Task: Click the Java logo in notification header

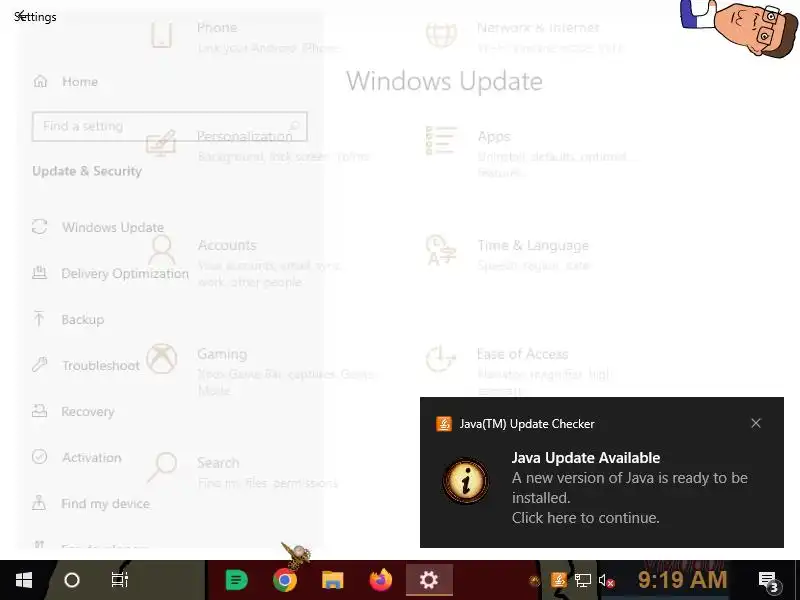Action: 443,423
